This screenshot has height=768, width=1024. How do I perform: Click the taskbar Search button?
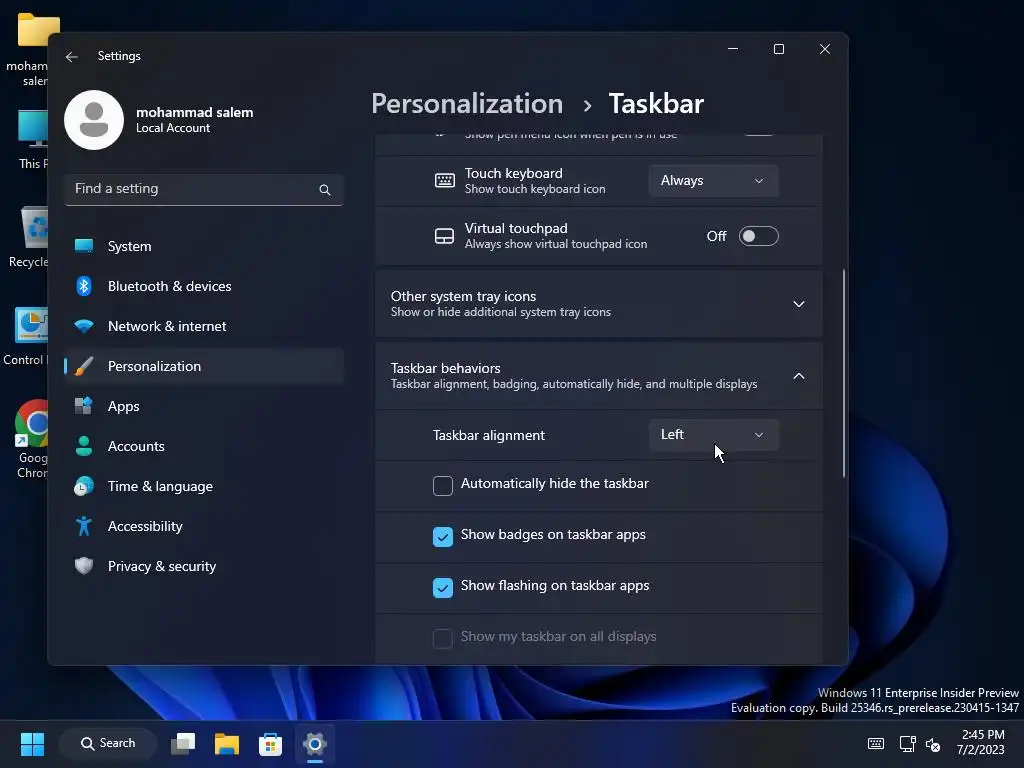108,744
